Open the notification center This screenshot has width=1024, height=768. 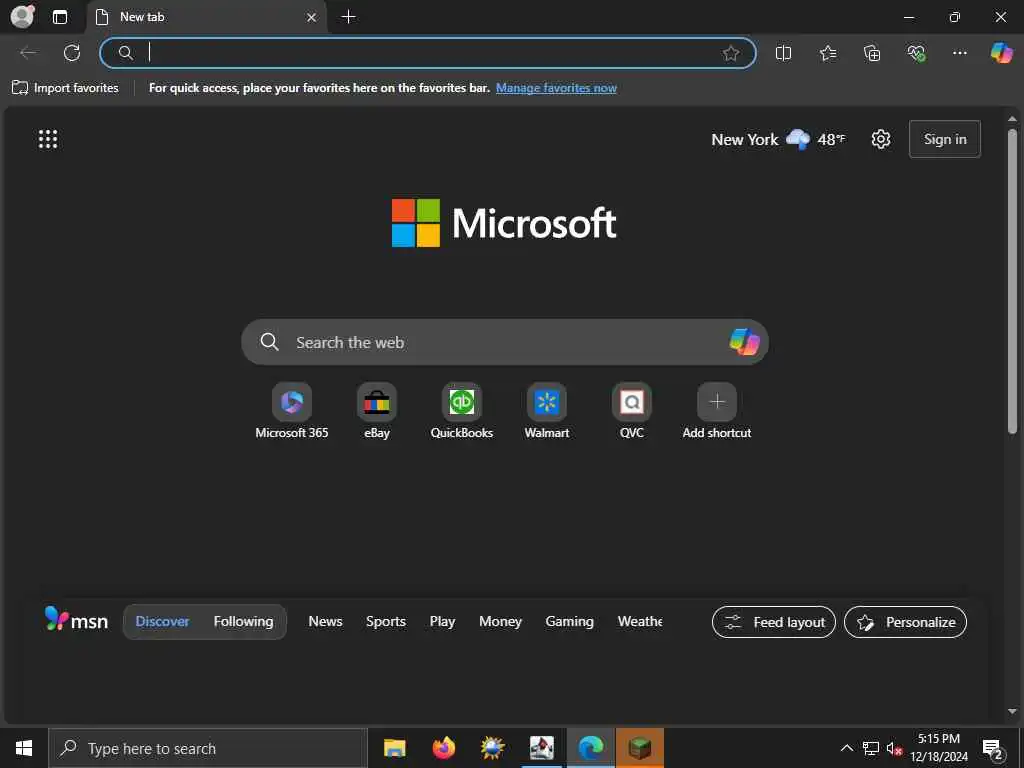(993, 748)
